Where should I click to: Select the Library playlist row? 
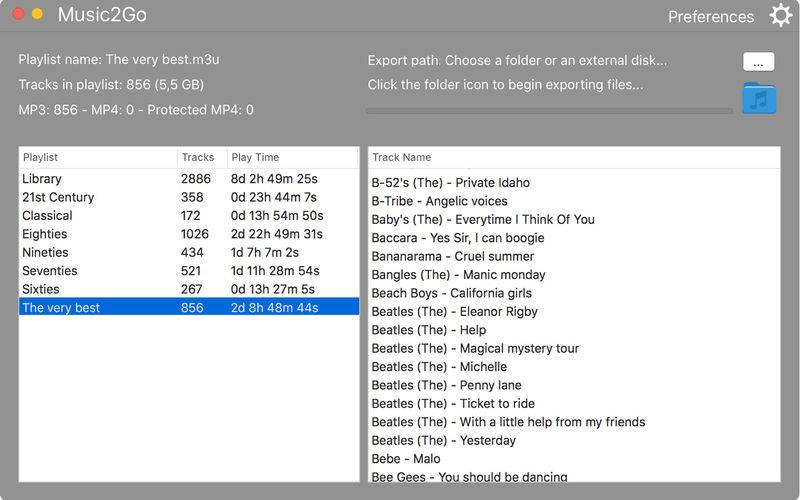pyautogui.click(x=189, y=179)
